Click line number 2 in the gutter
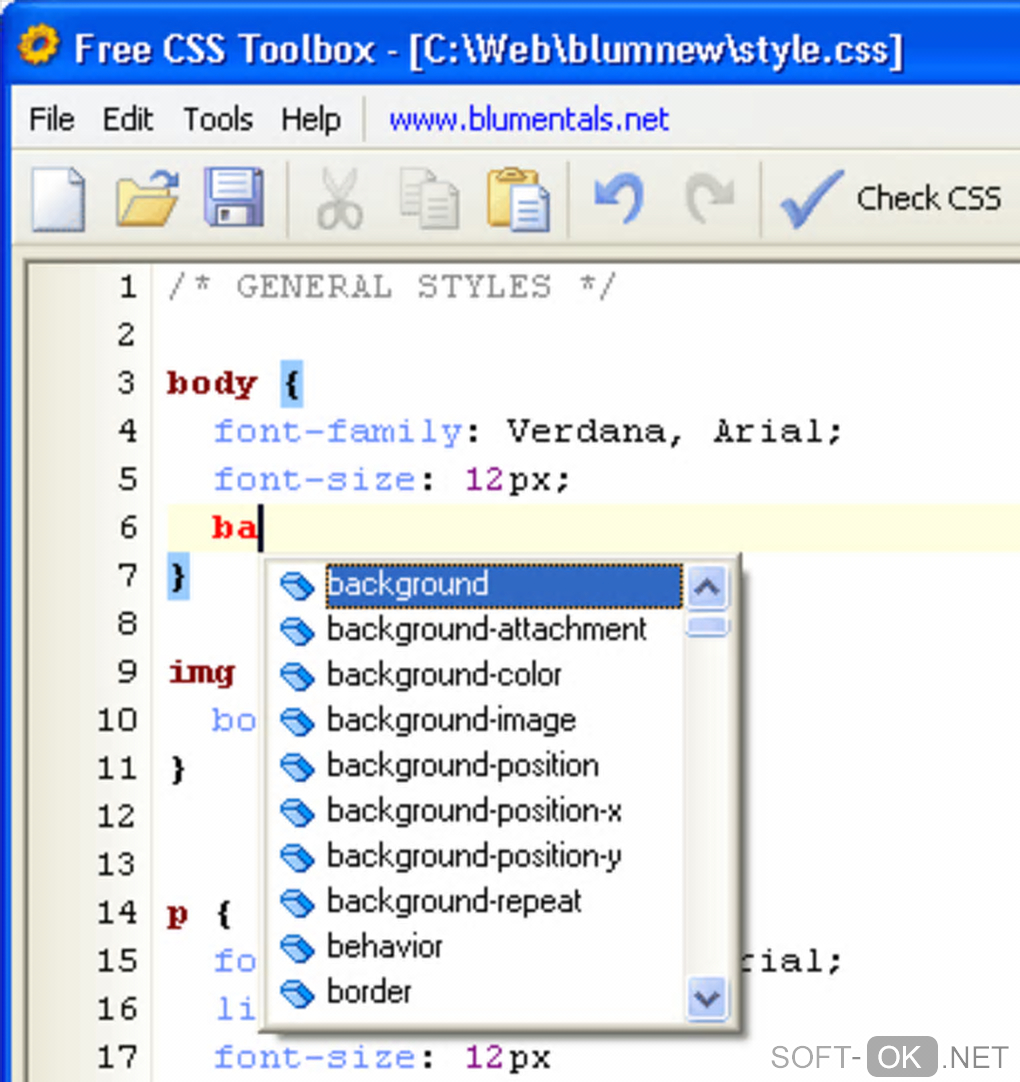Image resolution: width=1020 pixels, height=1082 pixels. pos(126,335)
